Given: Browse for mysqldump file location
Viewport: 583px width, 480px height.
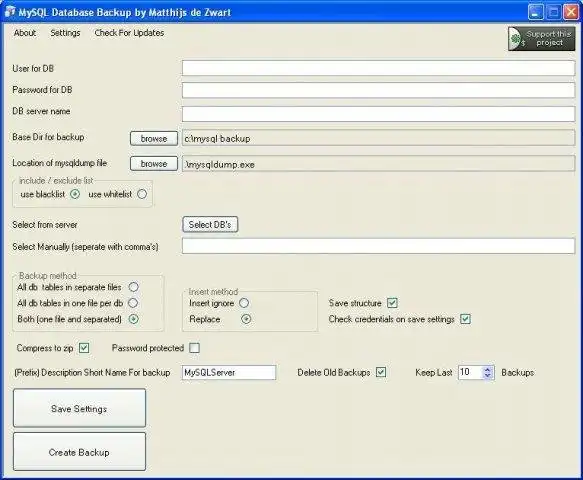Looking at the screenshot, I should [x=154, y=164].
